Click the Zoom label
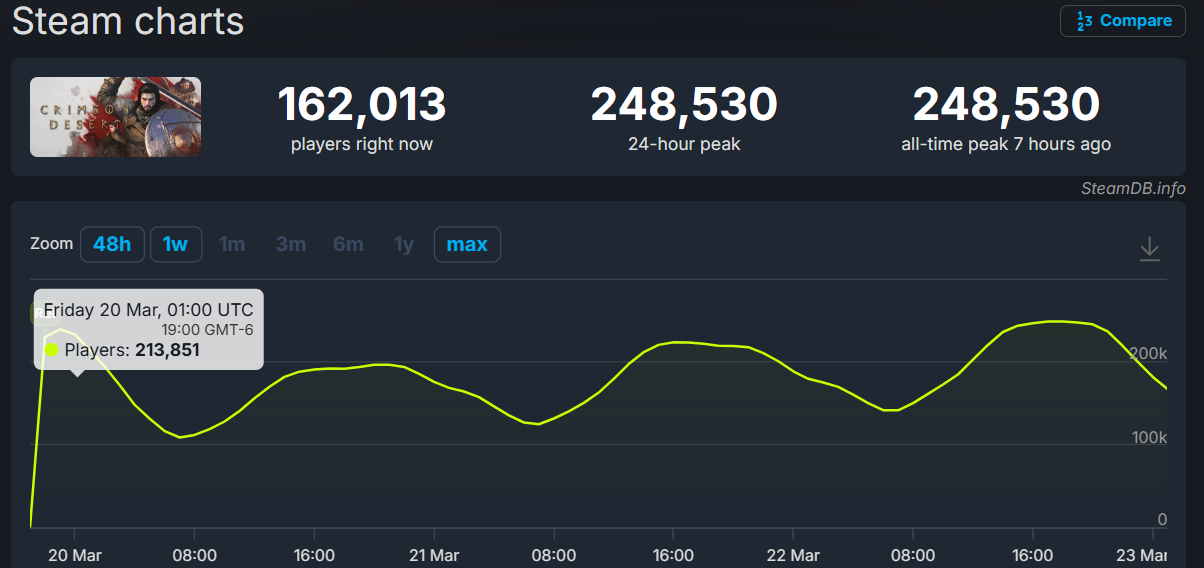Image resolution: width=1204 pixels, height=568 pixels. 52,244
